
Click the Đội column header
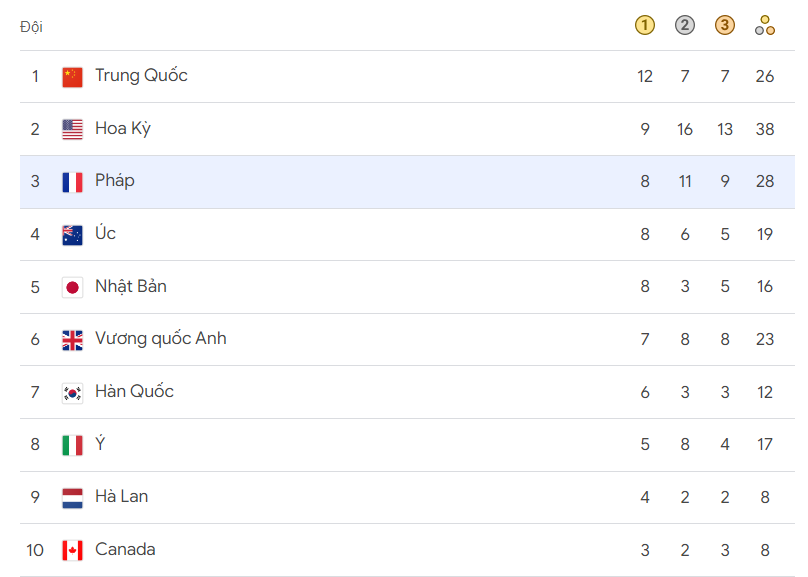[x=31, y=27]
